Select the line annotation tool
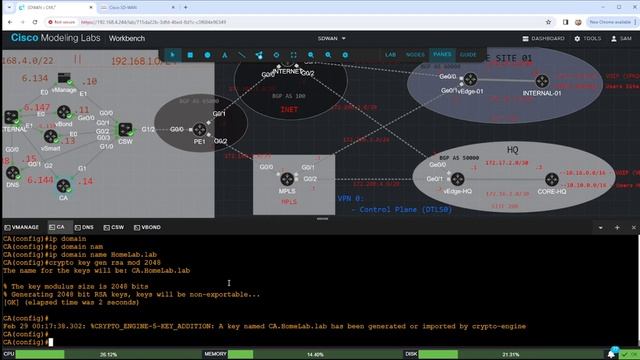This screenshot has height=360, width=640. click(x=242, y=55)
